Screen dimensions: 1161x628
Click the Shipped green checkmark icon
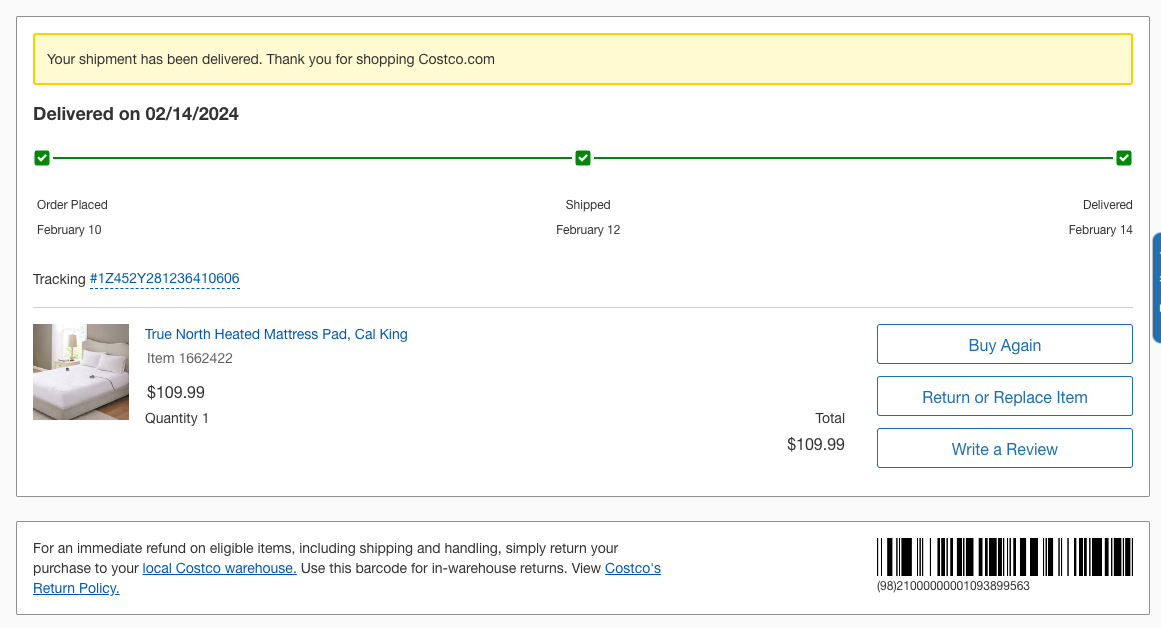click(x=583, y=158)
